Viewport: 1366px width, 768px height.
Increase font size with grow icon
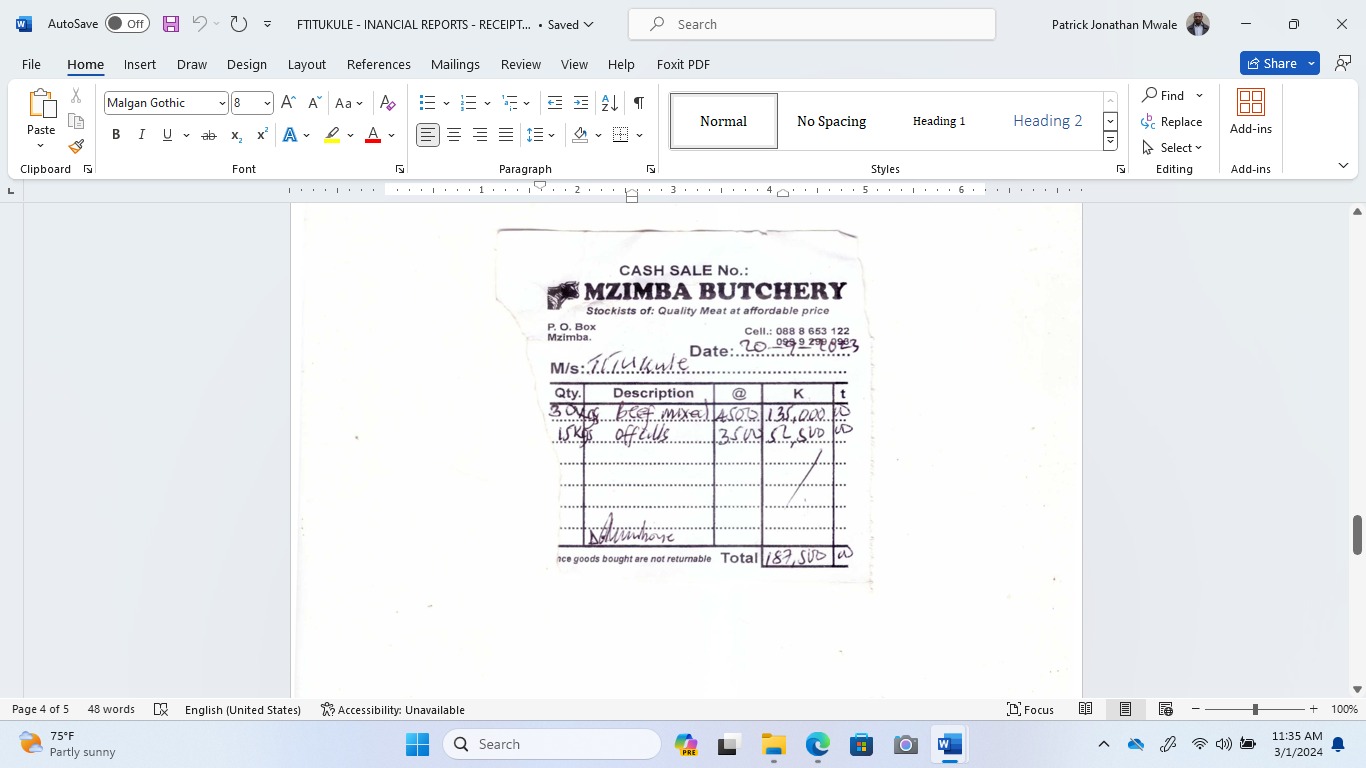click(x=288, y=103)
